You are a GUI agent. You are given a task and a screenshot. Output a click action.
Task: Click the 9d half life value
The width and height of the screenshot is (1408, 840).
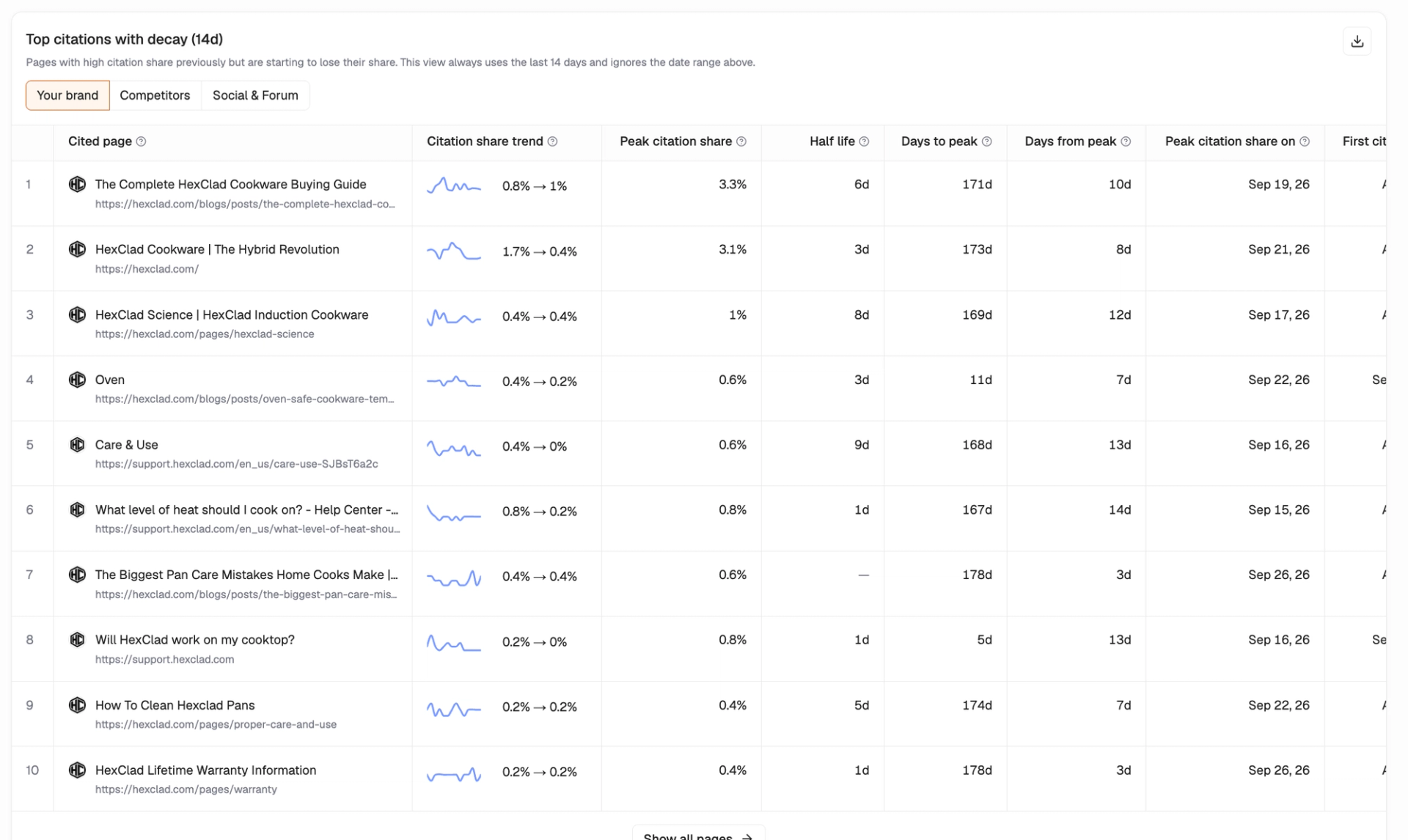click(862, 445)
